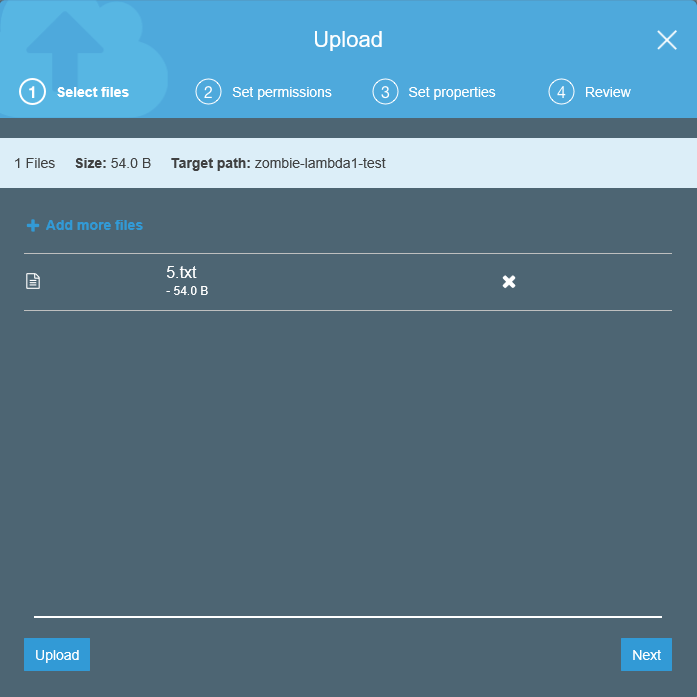Viewport: 697px width, 697px height.
Task: Switch to the Select files step label
Action: (92, 92)
